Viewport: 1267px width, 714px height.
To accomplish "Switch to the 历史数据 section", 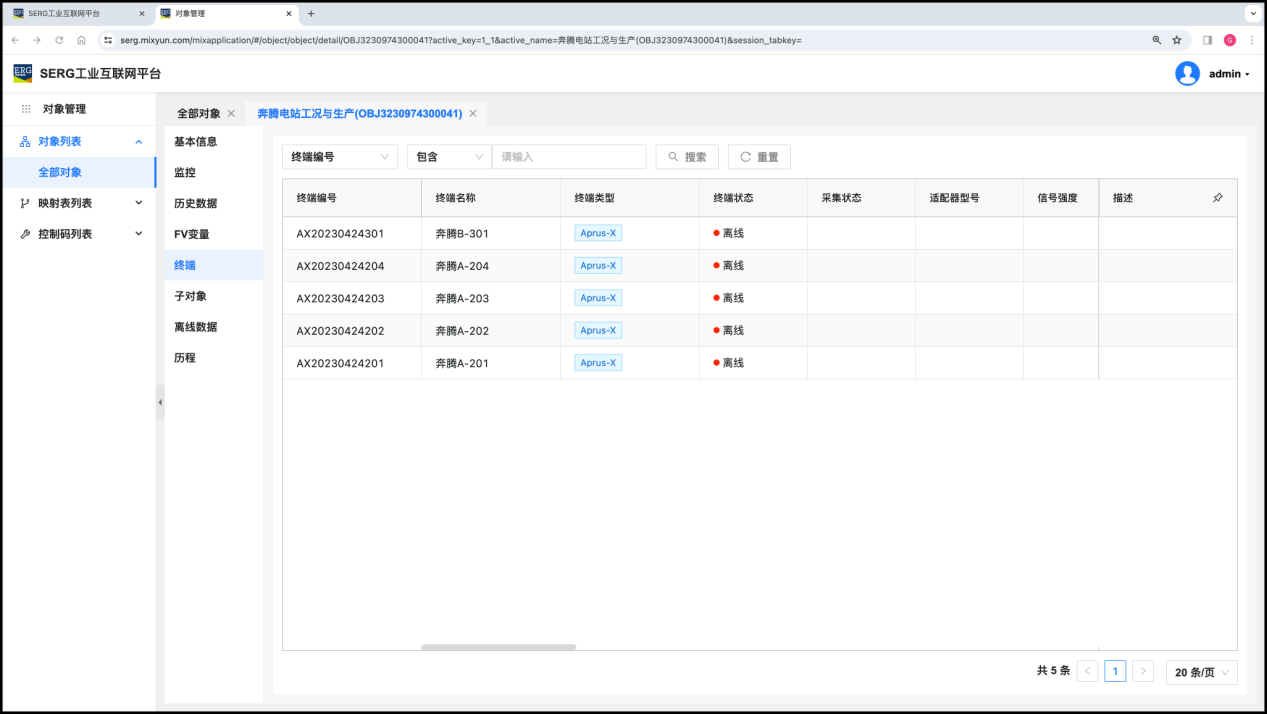I will click(x=195, y=203).
